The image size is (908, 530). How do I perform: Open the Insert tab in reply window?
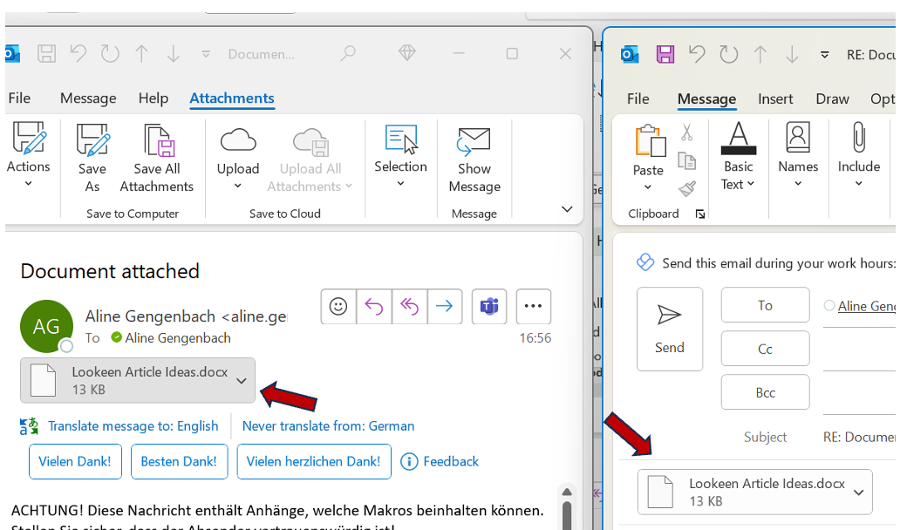click(x=775, y=99)
